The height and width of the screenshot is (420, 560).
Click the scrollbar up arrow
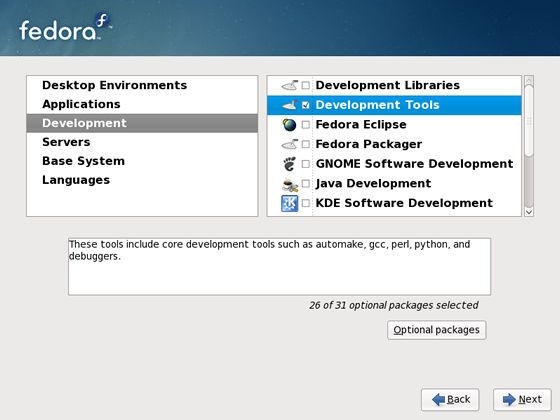point(529,80)
